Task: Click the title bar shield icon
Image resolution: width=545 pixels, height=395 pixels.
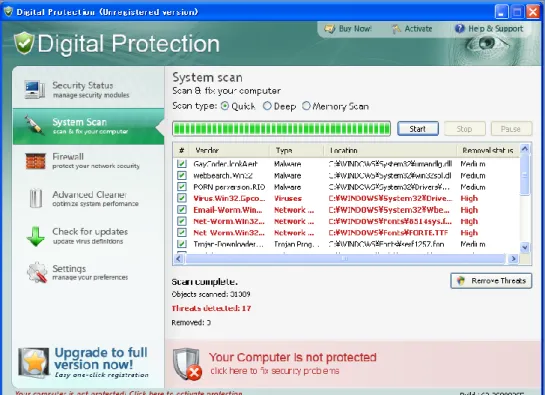Action: [8, 11]
